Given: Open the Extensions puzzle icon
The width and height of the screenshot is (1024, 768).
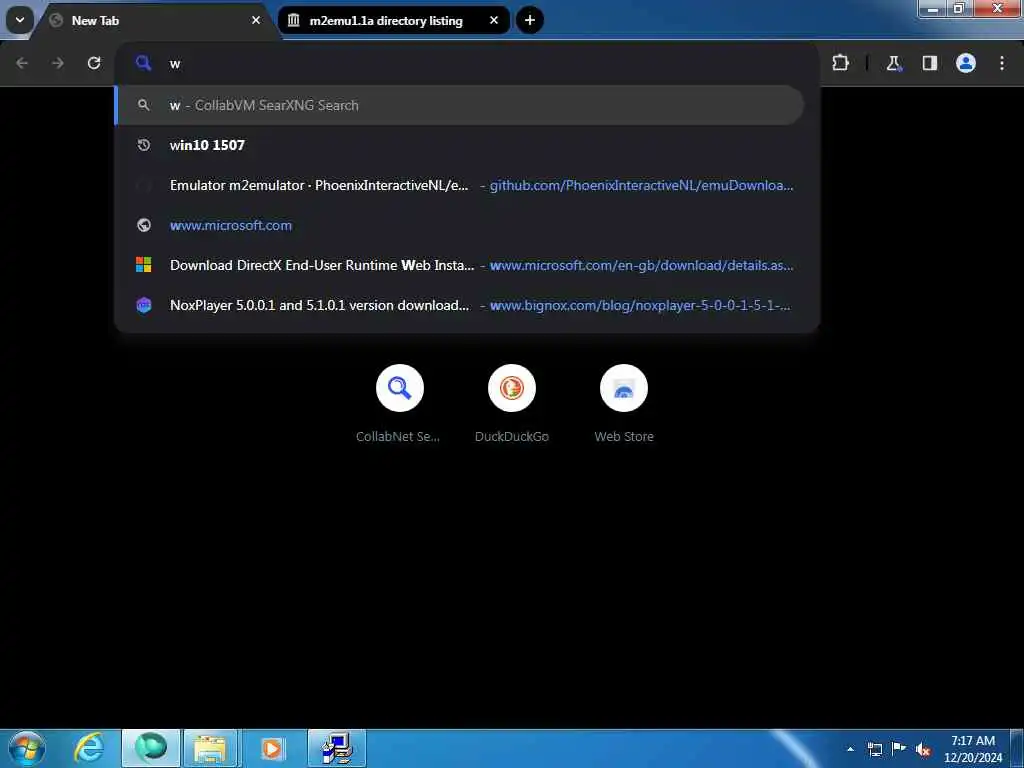Looking at the screenshot, I should pyautogui.click(x=840, y=63).
